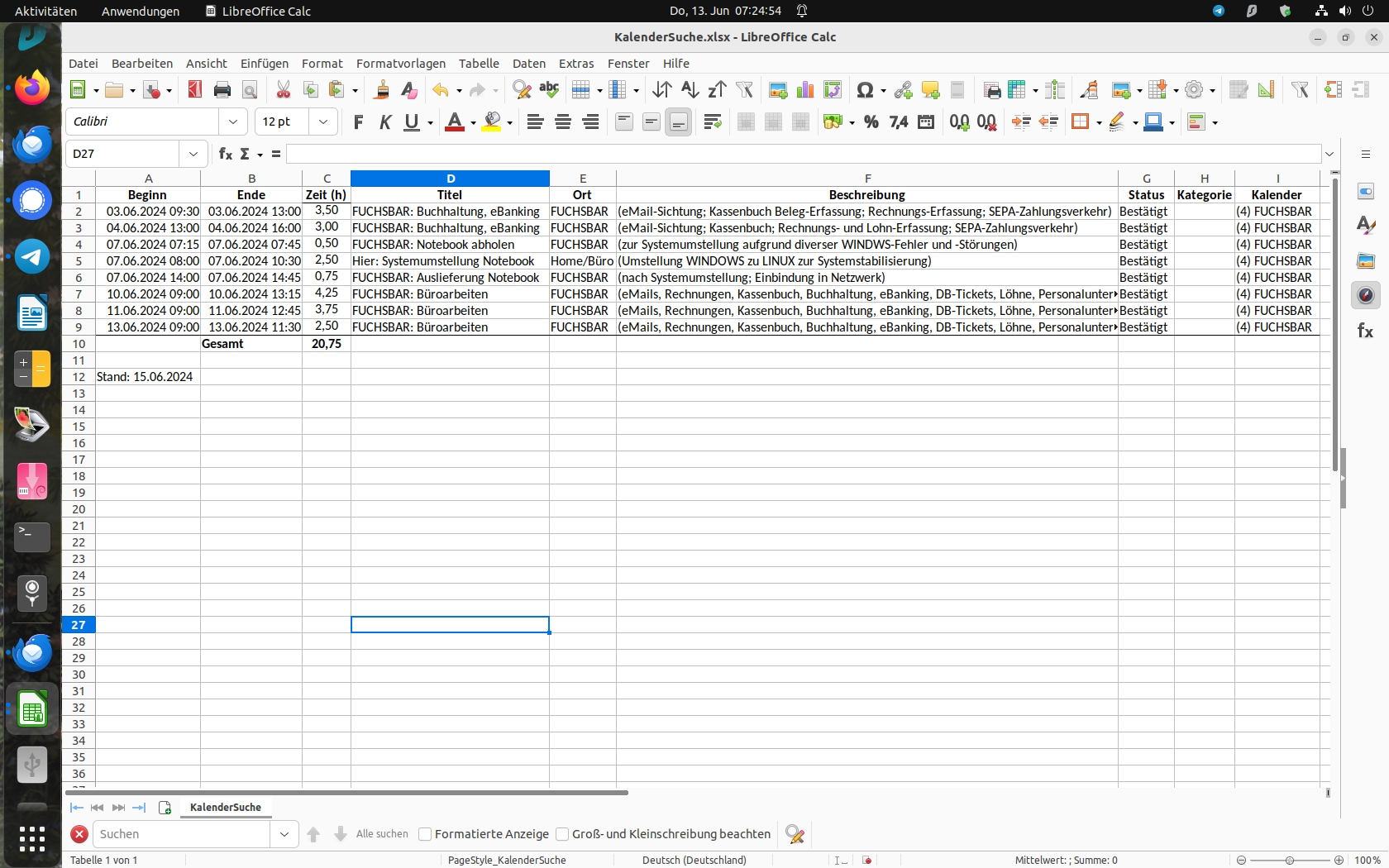
Task: Click the Suchen search input field
Action: [182, 834]
